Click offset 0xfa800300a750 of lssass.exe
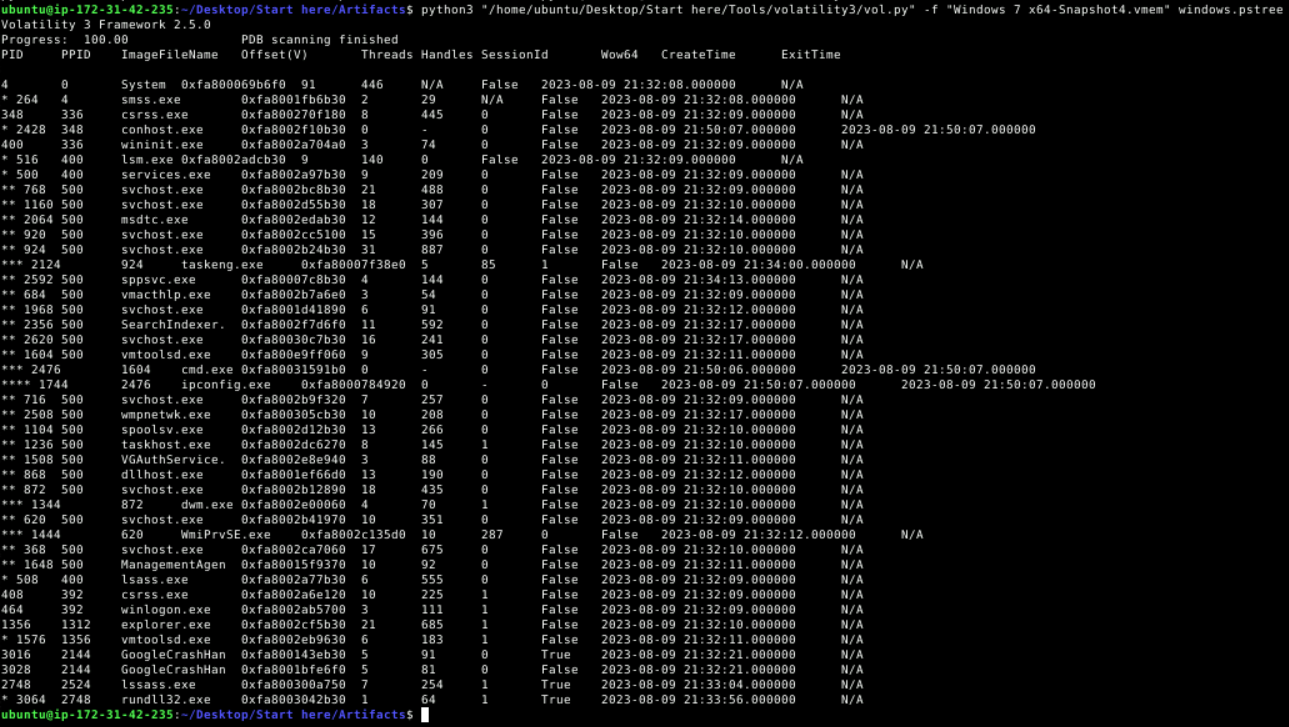The image size is (1289, 727). coord(293,684)
